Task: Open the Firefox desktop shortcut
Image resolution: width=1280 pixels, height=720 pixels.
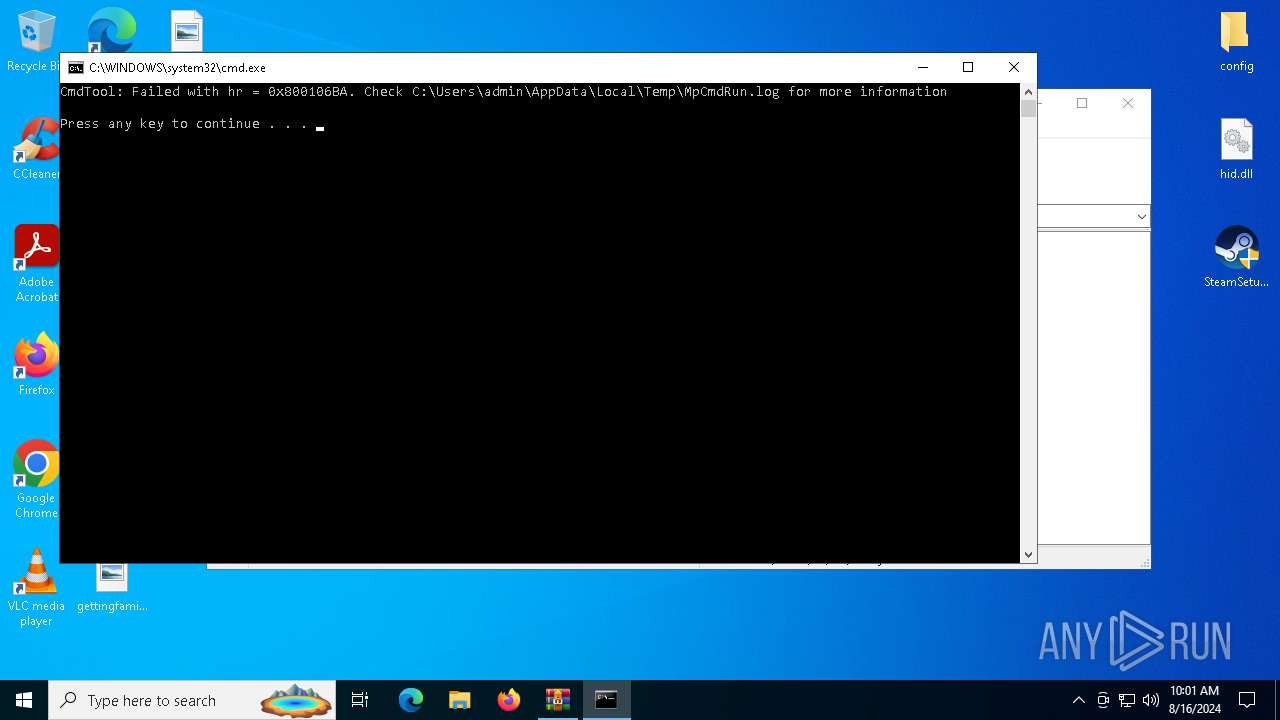Action: click(36, 365)
